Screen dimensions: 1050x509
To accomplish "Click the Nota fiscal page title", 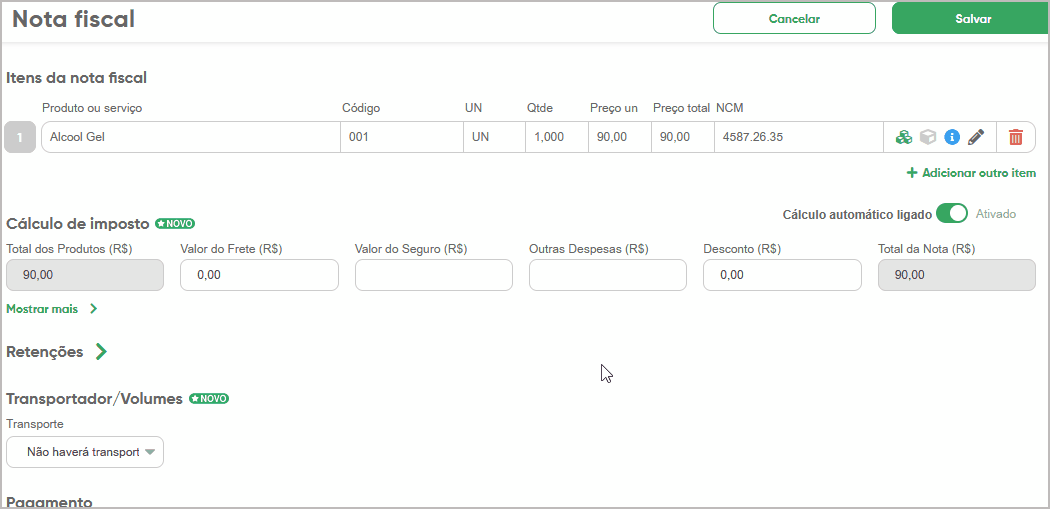I will (x=74, y=19).
